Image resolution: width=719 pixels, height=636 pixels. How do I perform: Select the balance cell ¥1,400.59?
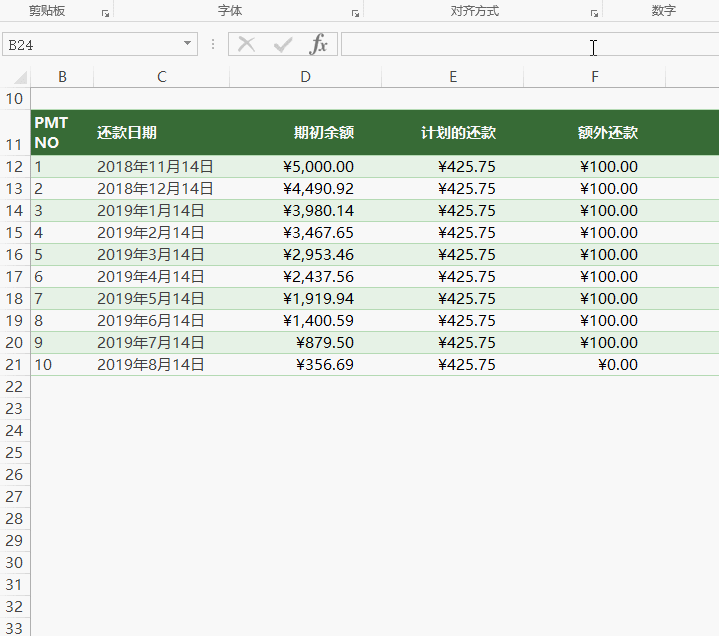tap(305, 321)
